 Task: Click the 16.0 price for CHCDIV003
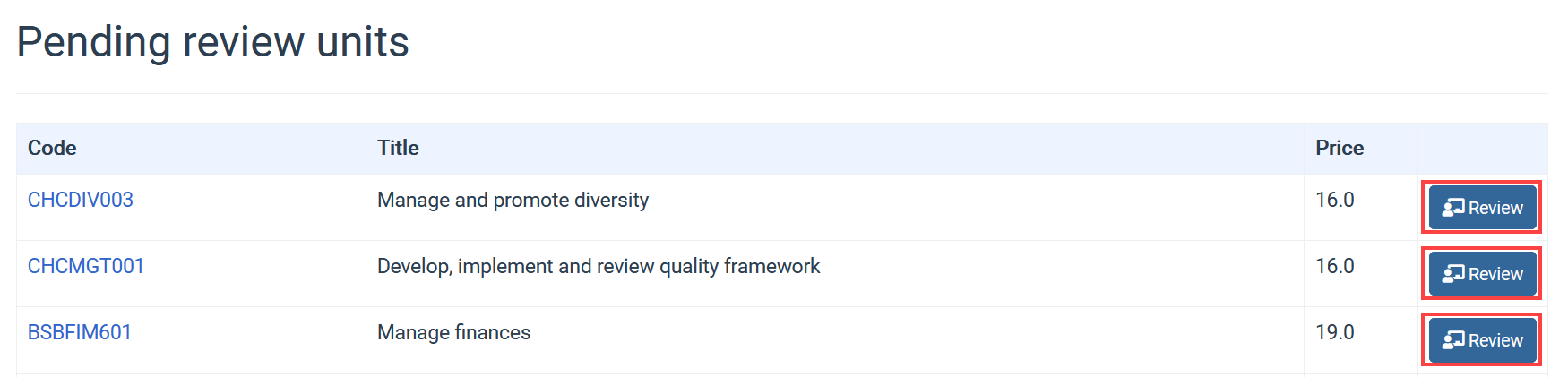(x=1335, y=200)
